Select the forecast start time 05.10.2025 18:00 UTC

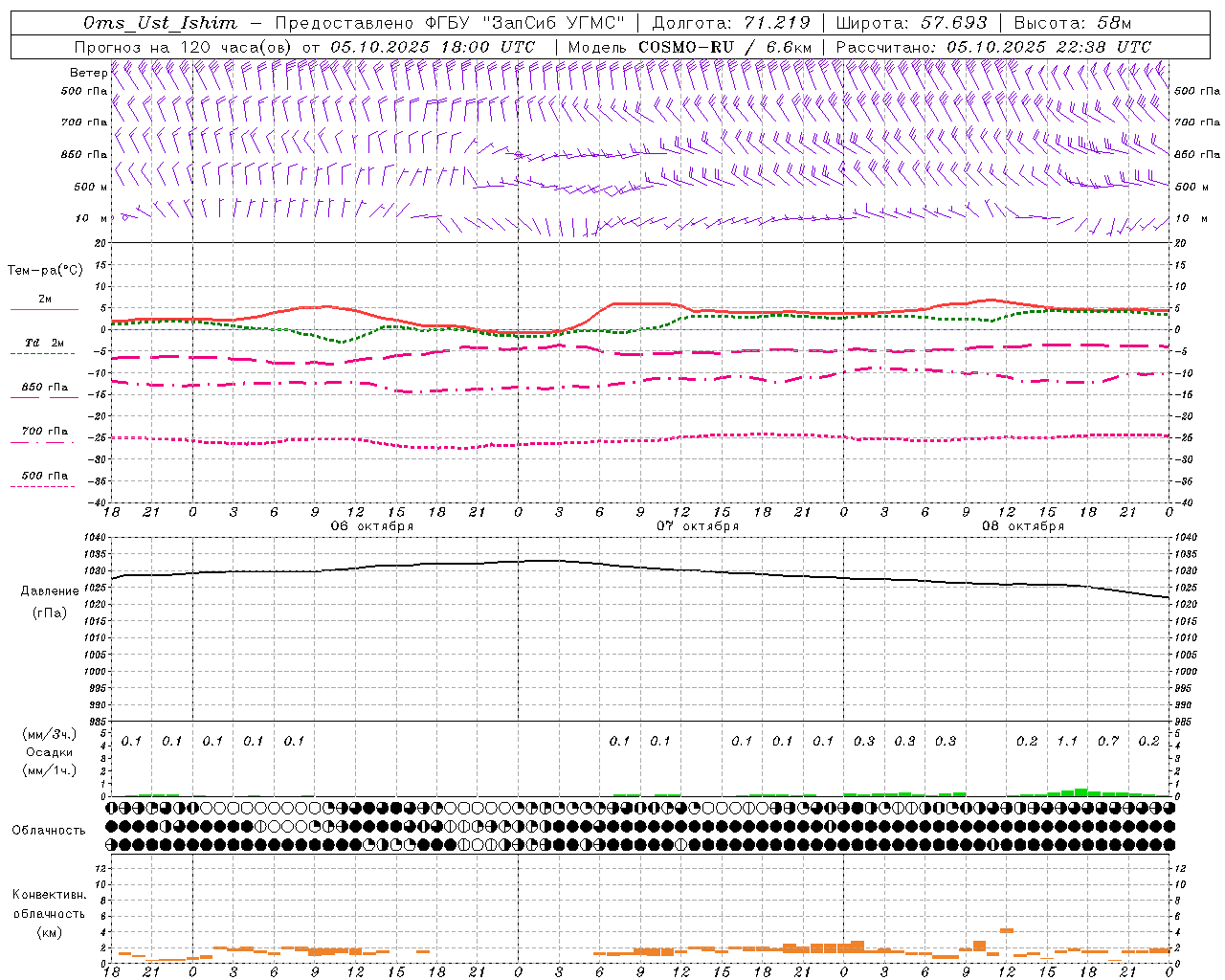click(432, 47)
